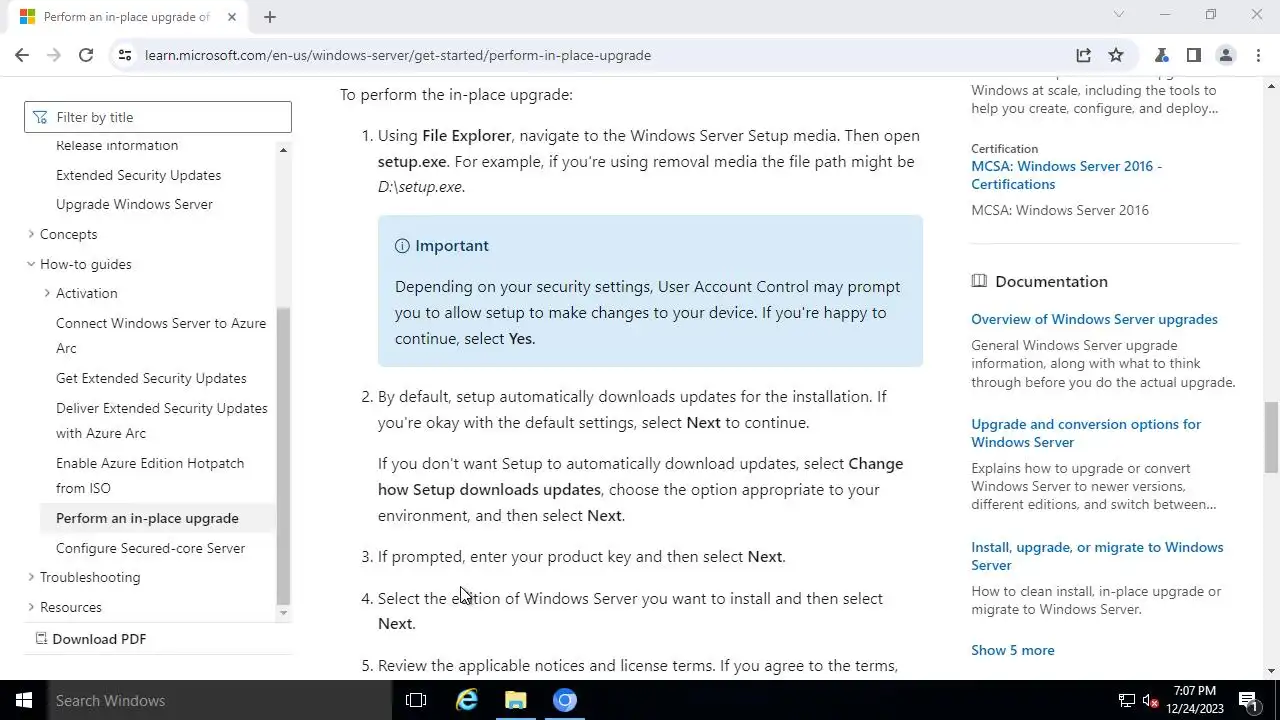Toggle the browser side panel
This screenshot has height=720, width=1280.
(1194, 55)
